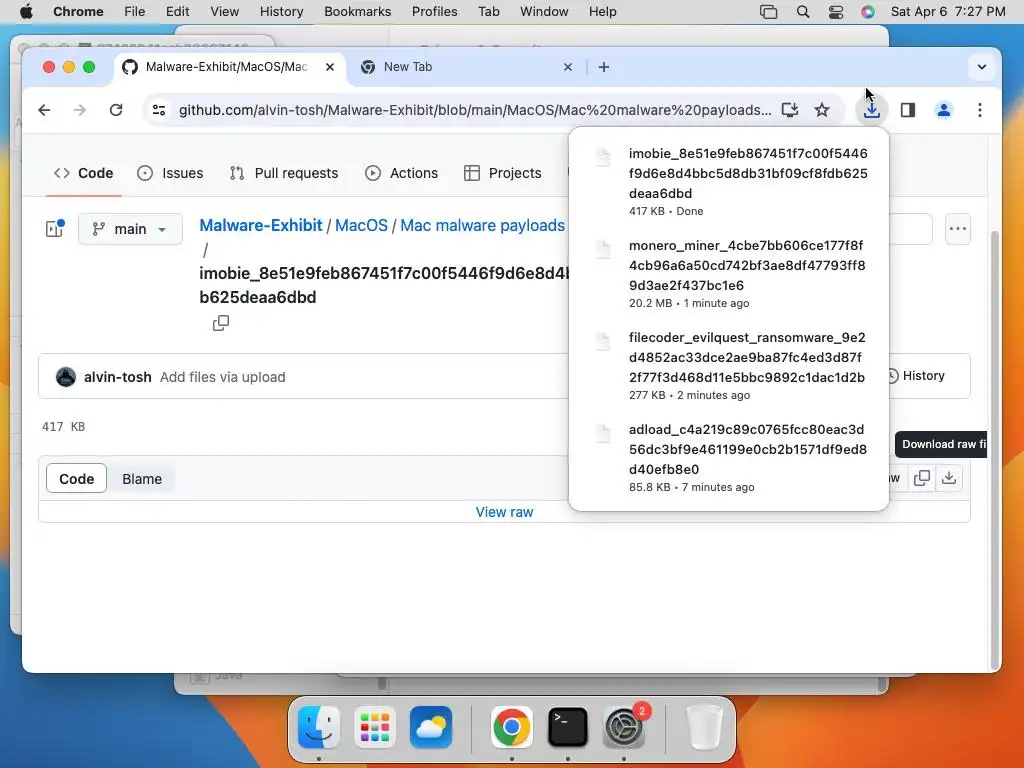
Task: Click the URL address bar
Action: point(475,110)
